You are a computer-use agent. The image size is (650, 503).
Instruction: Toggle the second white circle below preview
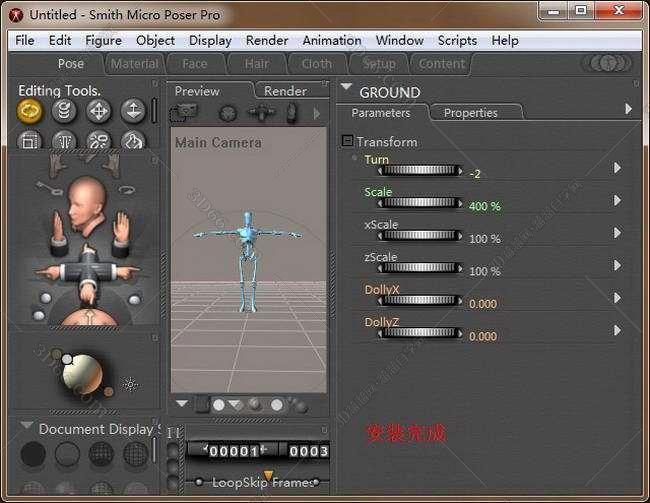point(276,405)
